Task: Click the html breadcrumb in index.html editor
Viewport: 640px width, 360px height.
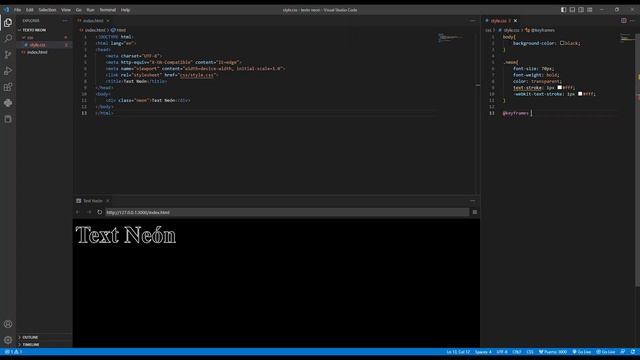Action: click(x=118, y=30)
